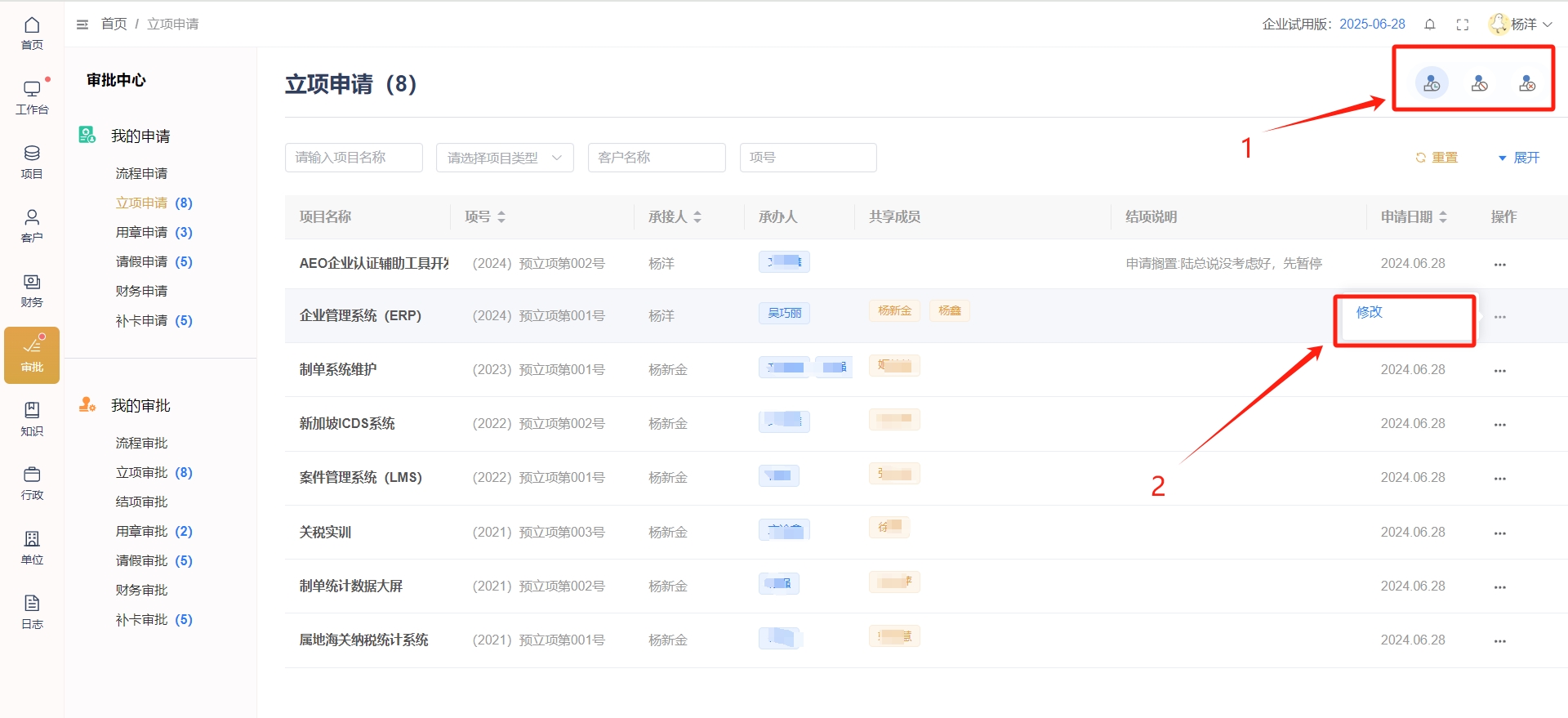Image resolution: width=1568 pixels, height=718 pixels.
Task: Click project name 新加坡ICDS系统
Action: coord(347,423)
